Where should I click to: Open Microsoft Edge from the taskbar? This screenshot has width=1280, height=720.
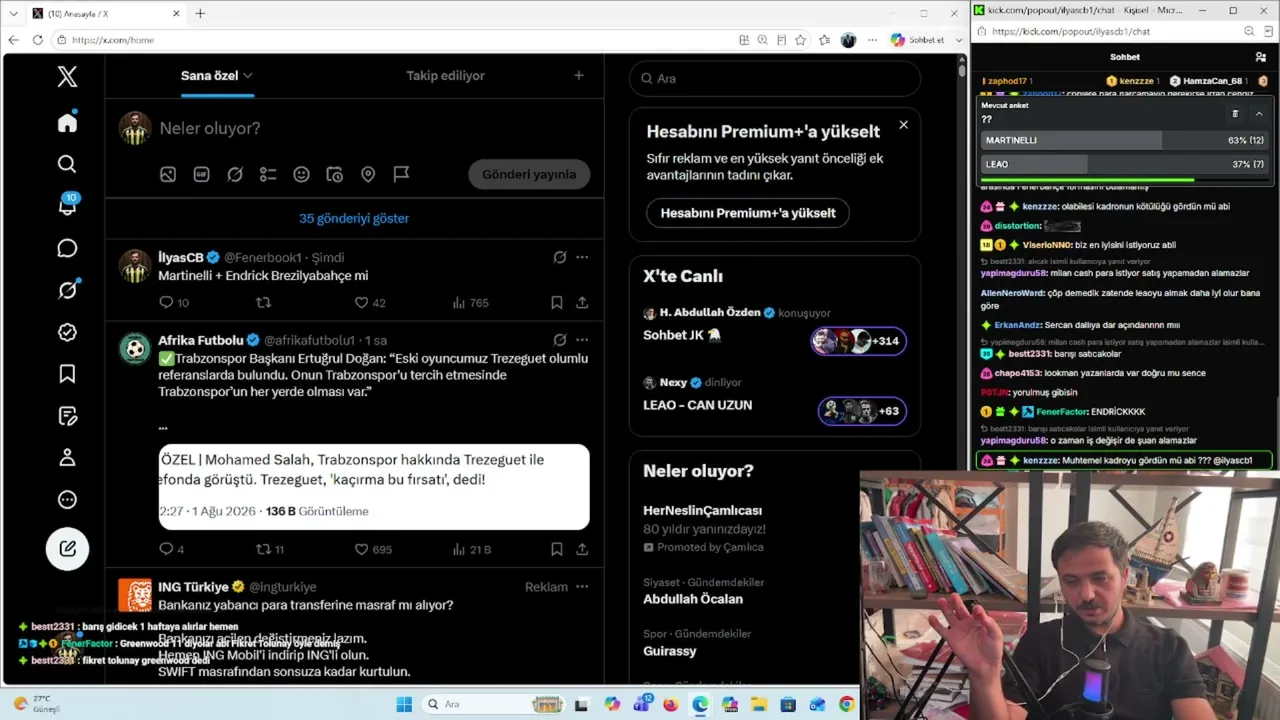[x=700, y=704]
